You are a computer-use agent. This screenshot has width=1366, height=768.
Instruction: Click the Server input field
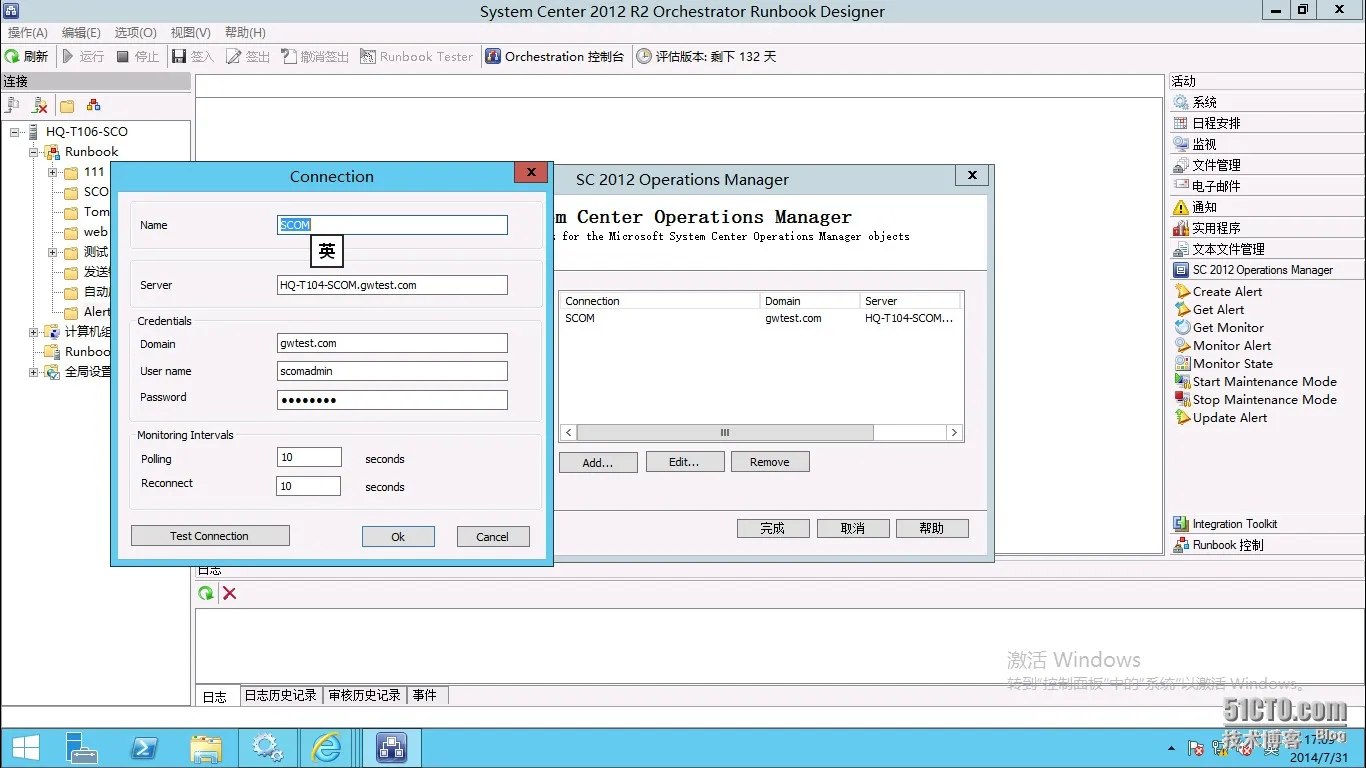pos(392,285)
